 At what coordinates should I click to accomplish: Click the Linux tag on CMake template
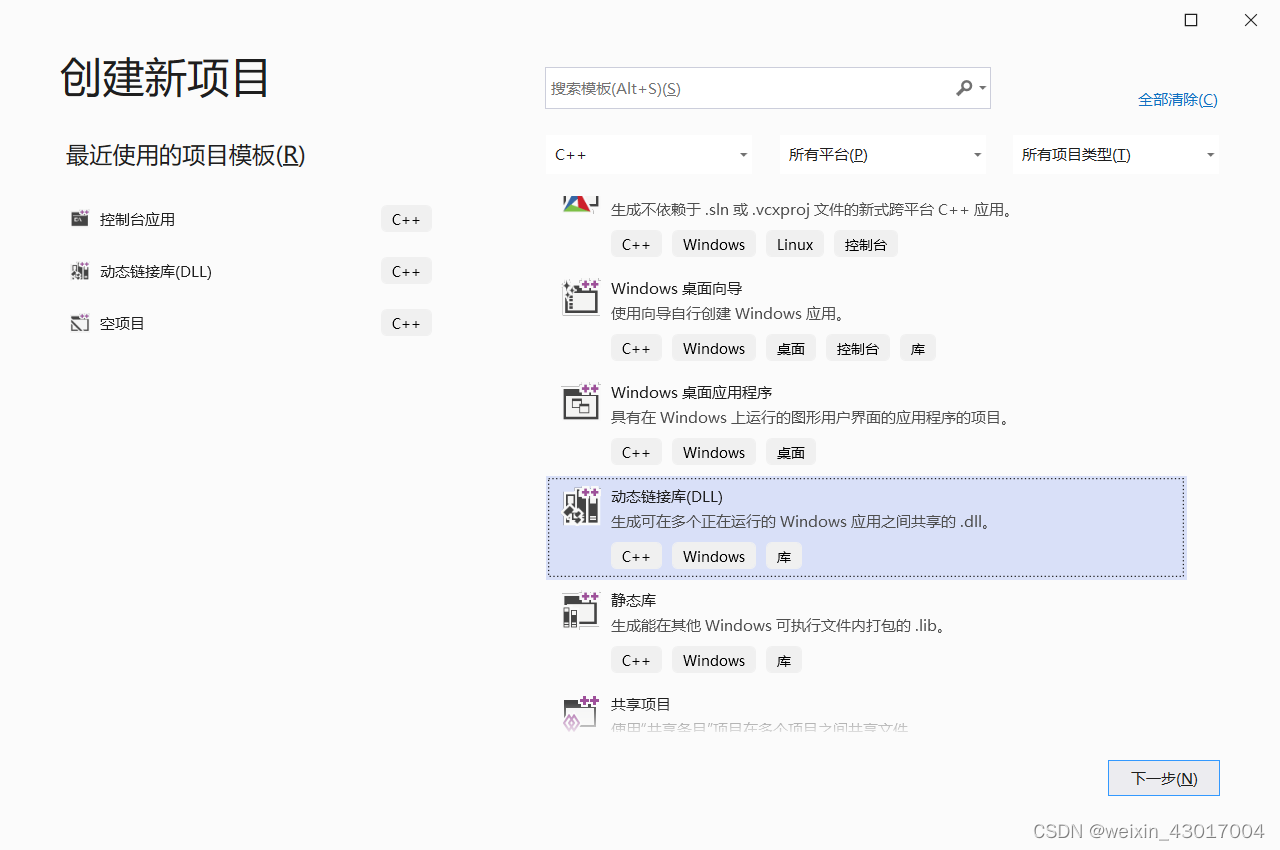795,244
